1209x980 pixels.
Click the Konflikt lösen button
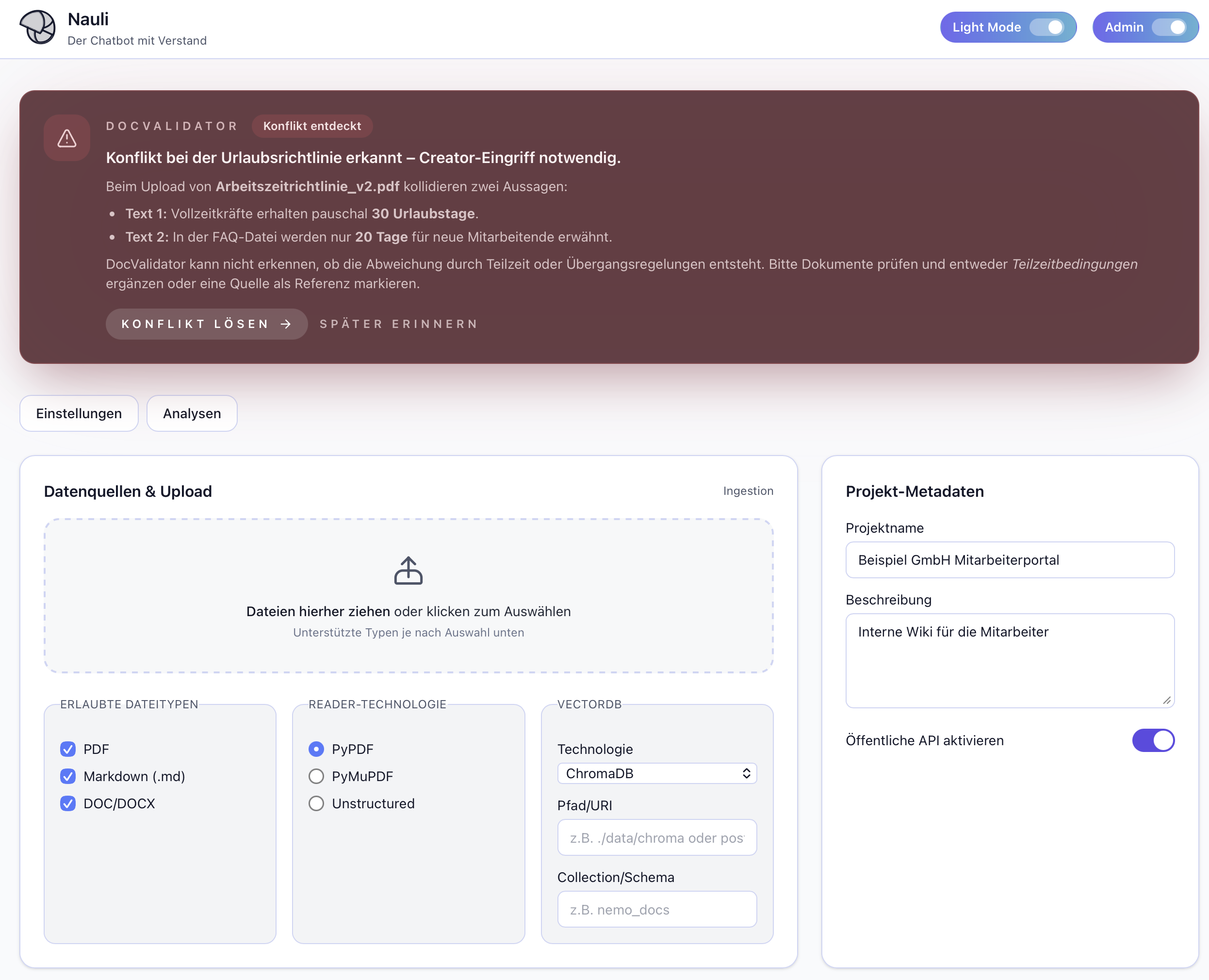pos(206,324)
